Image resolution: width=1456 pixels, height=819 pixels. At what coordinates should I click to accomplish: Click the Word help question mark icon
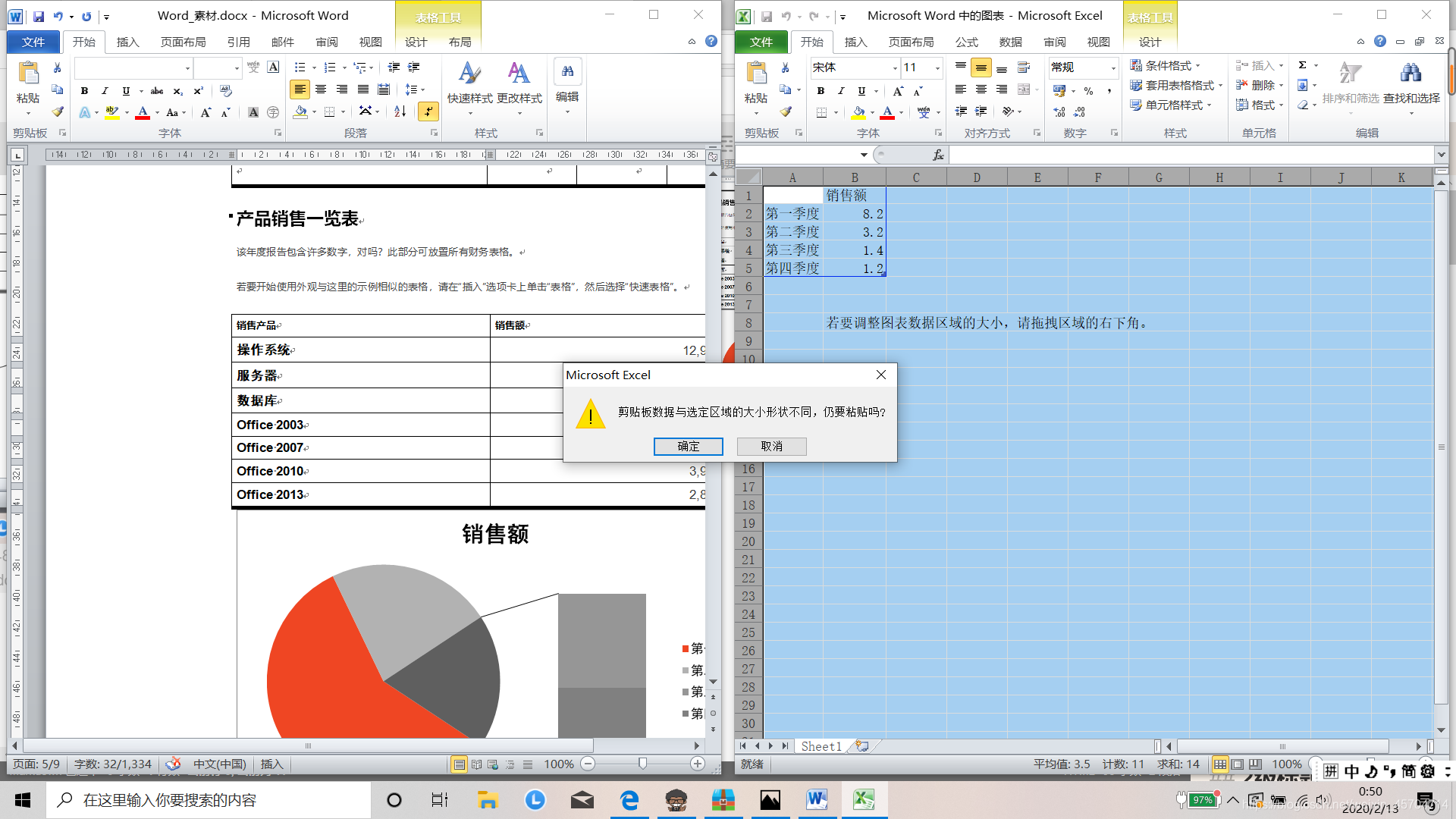click(711, 42)
